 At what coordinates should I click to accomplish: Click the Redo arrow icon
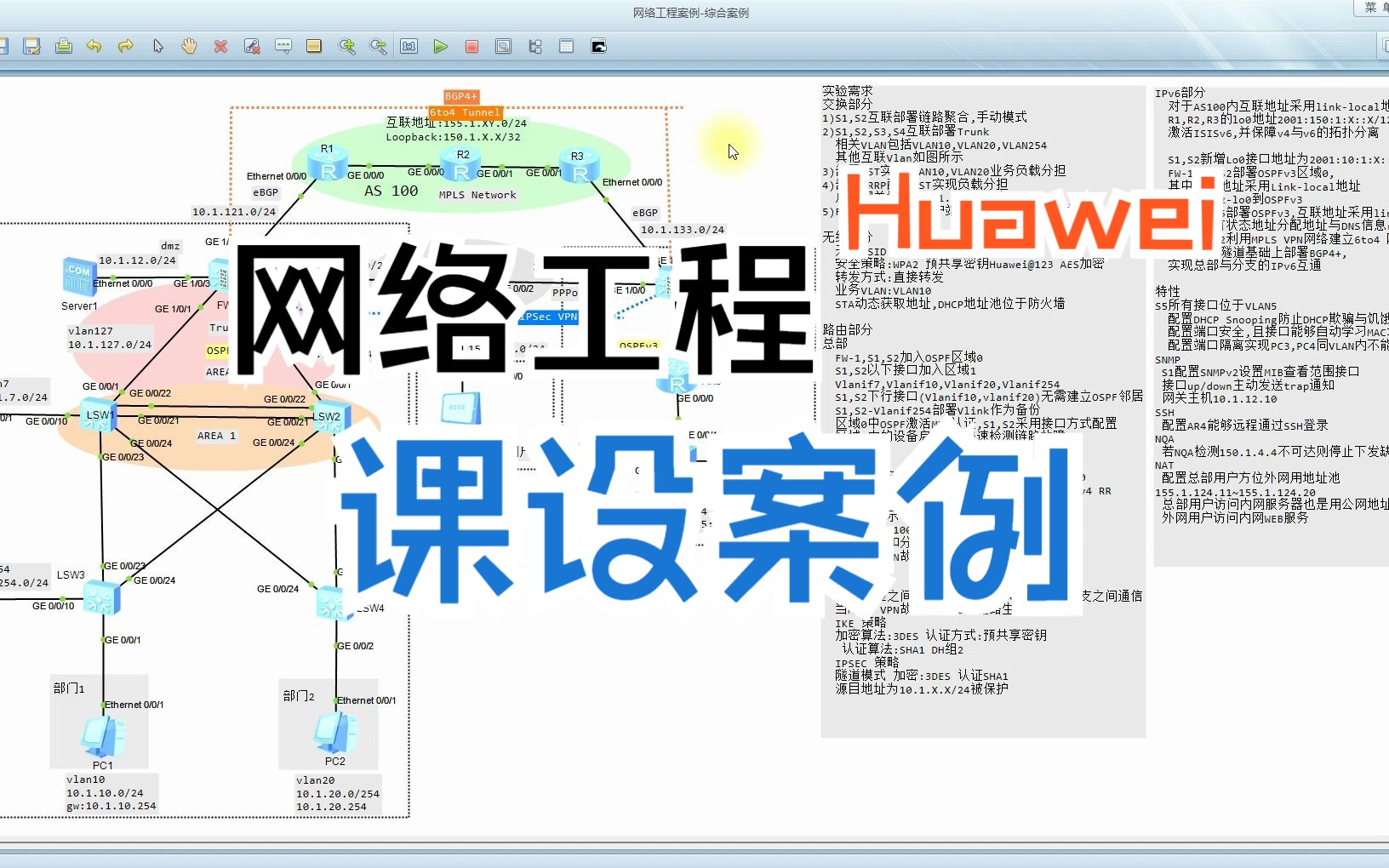click(x=126, y=46)
